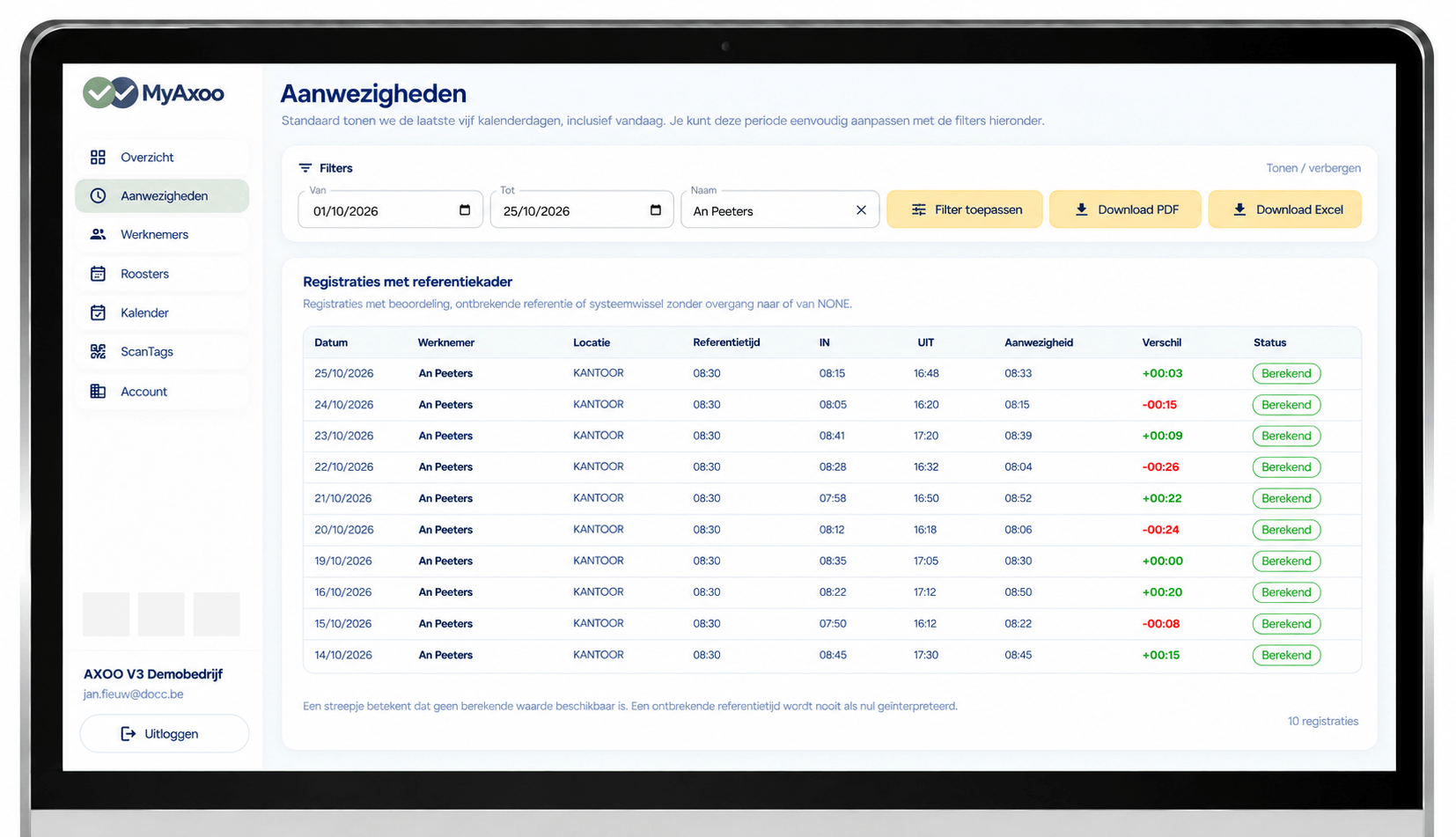Click the Van date input field
The image size is (1456, 837).
(391, 209)
